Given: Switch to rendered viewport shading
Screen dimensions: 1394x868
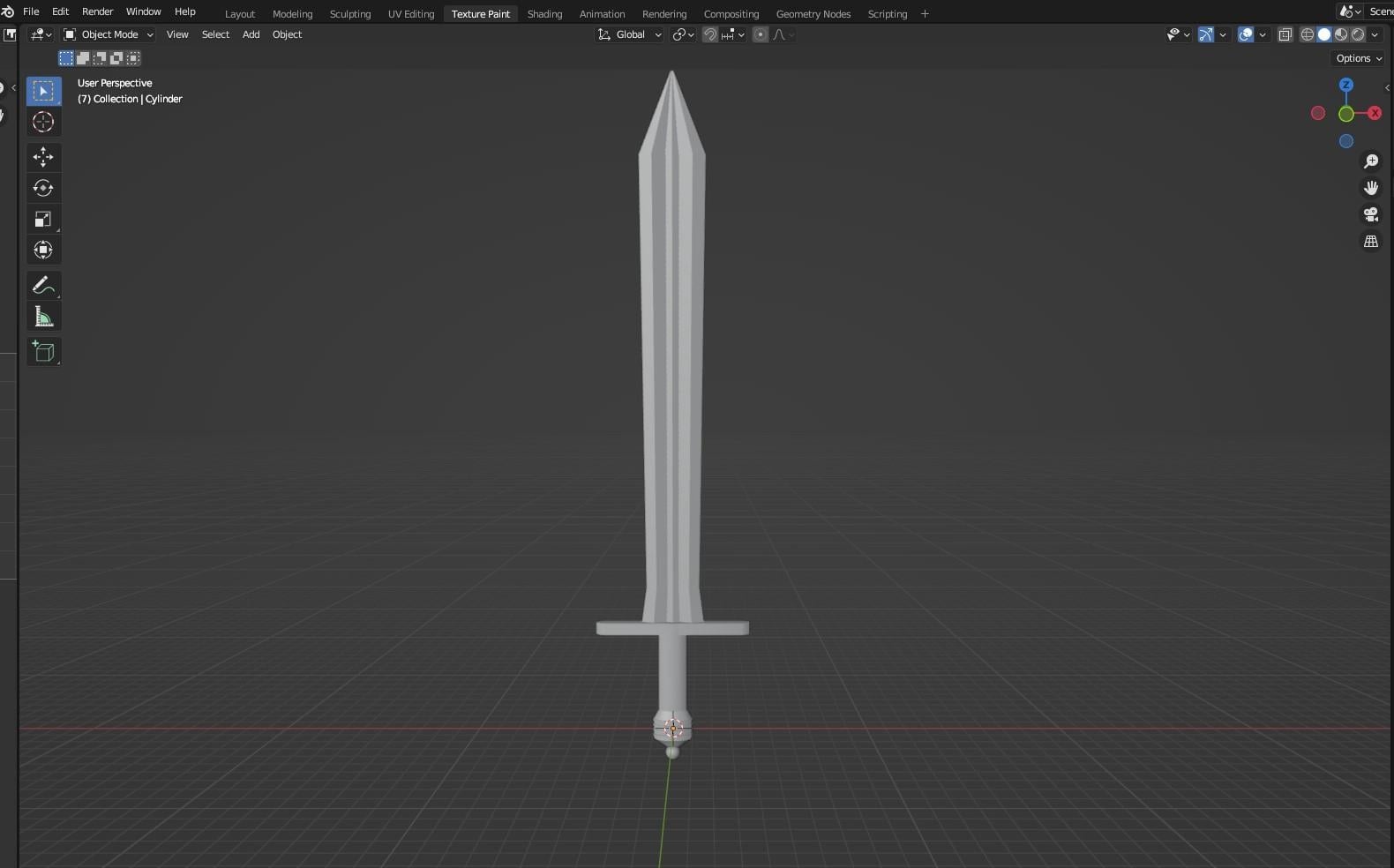Looking at the screenshot, I should click(x=1358, y=34).
